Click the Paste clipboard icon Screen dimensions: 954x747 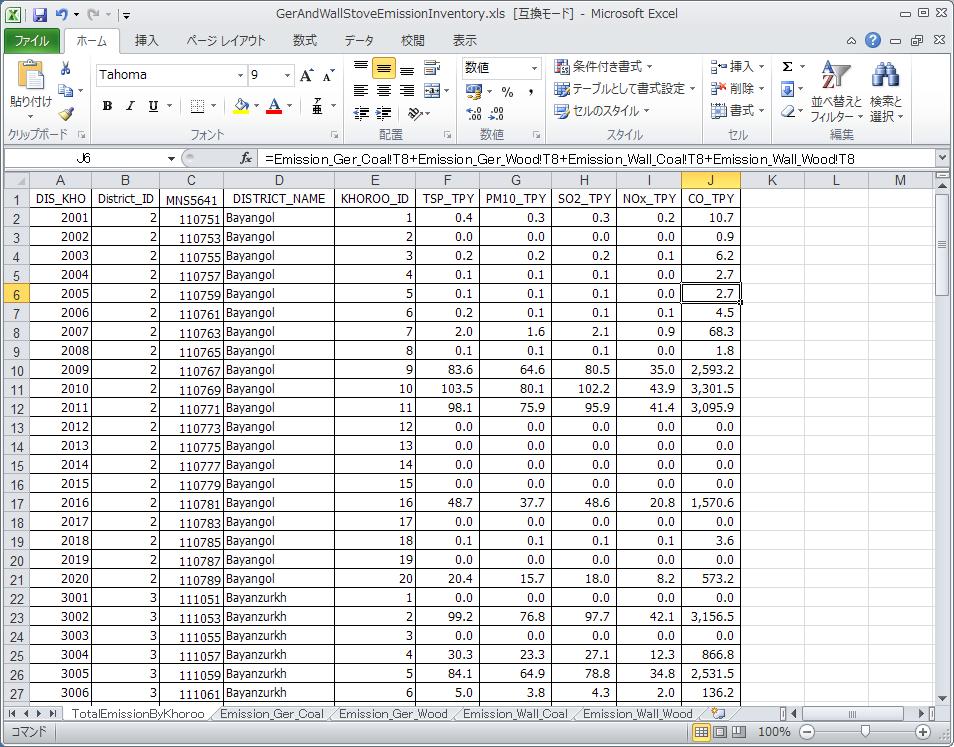pyautogui.click(x=30, y=75)
